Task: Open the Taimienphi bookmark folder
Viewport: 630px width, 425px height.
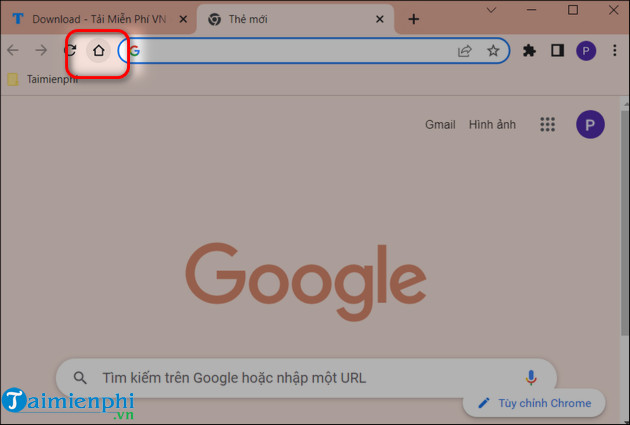Action: 43,80
